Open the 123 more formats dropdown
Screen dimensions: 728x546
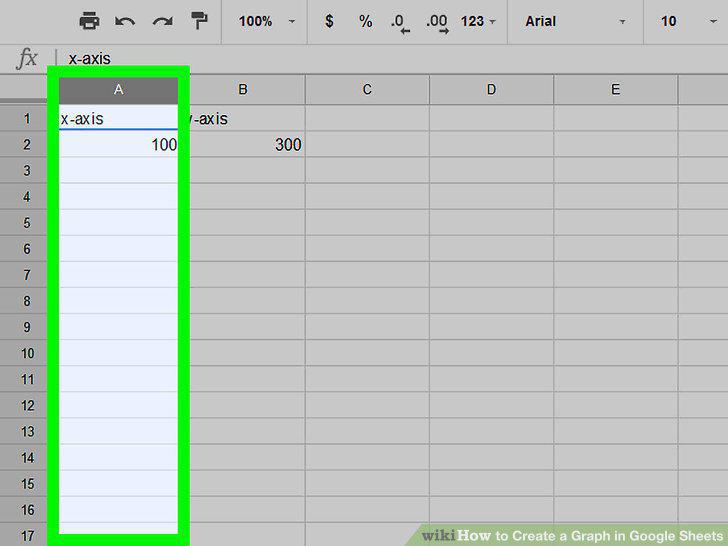tap(478, 21)
